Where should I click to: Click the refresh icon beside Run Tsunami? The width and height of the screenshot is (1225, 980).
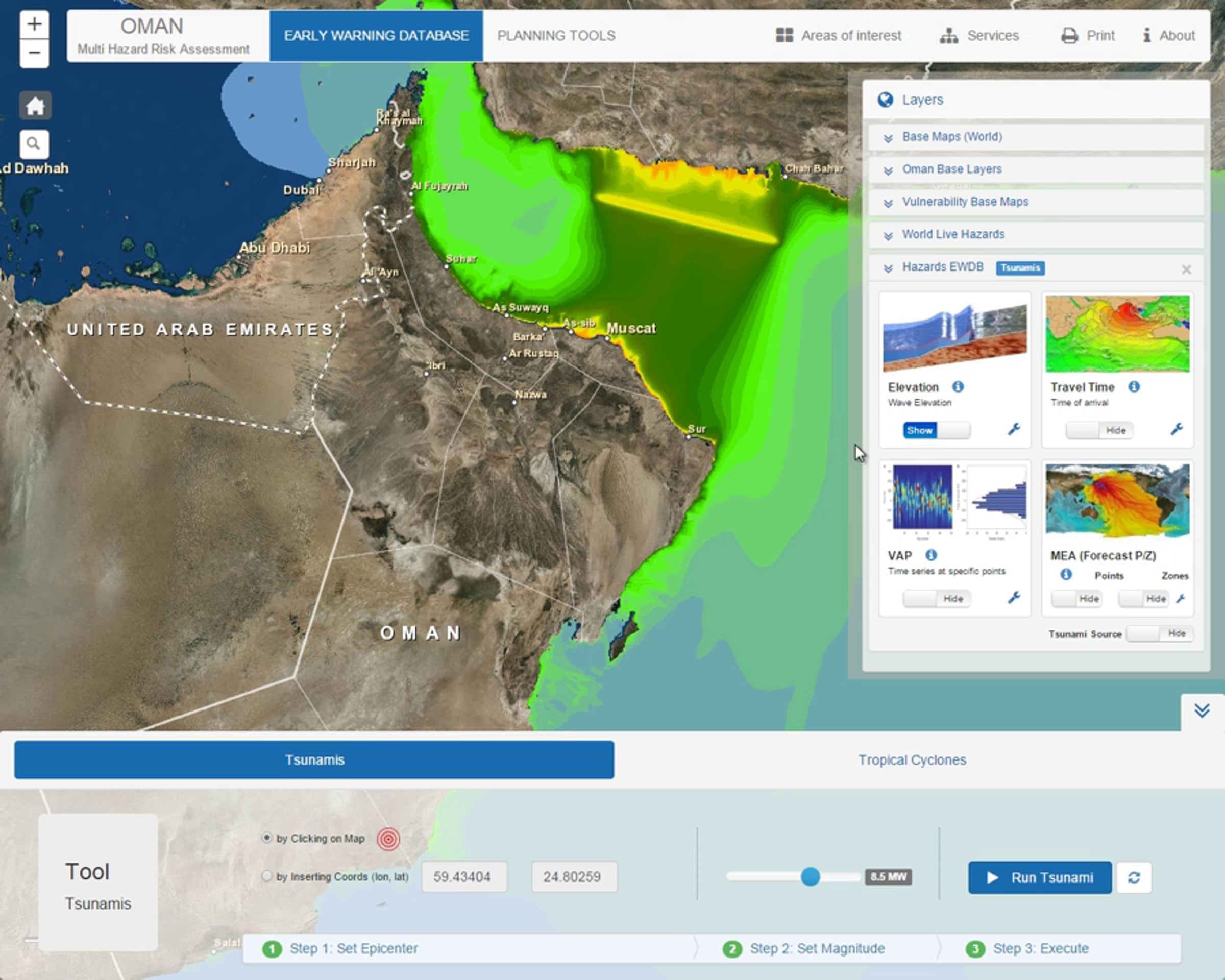coord(1134,878)
